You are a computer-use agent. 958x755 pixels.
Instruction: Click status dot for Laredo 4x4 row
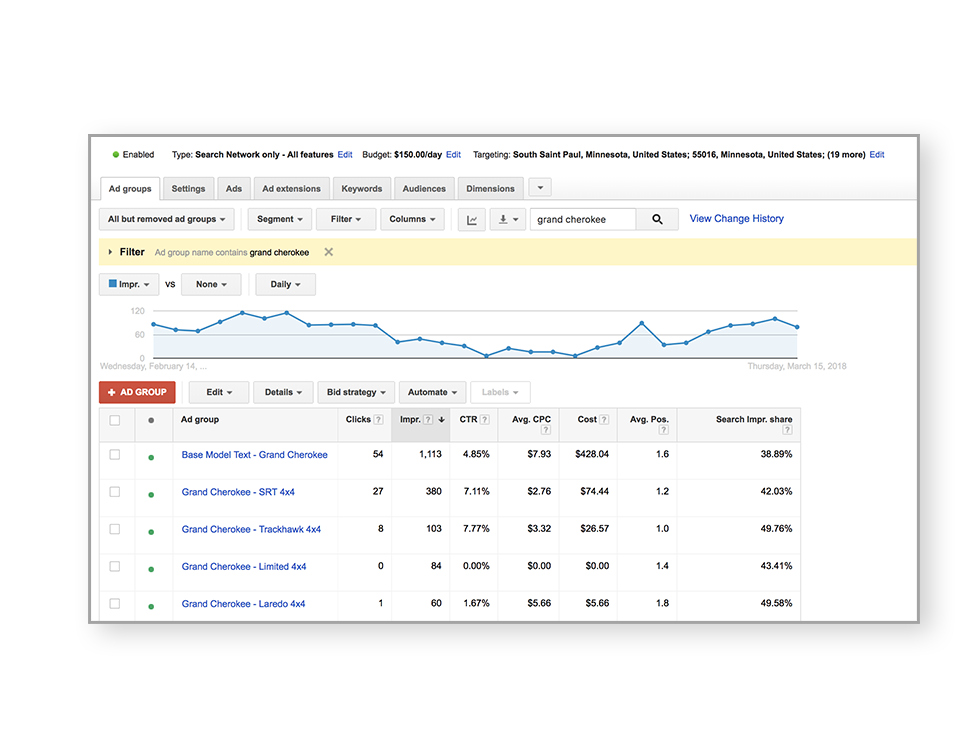(x=151, y=607)
